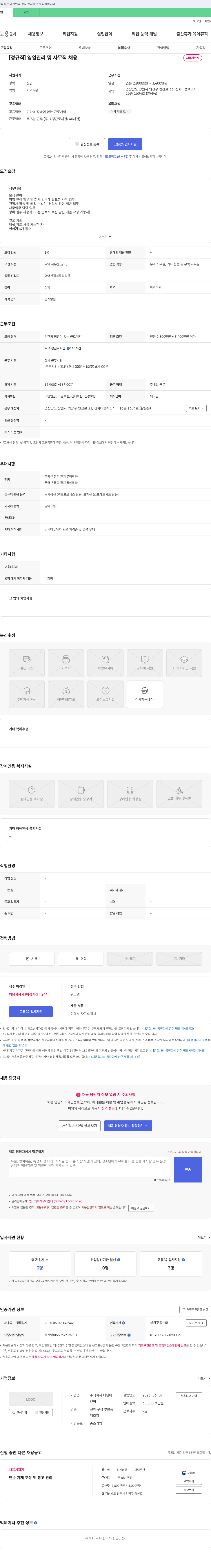The height and width of the screenshot is (1568, 211).
Task: Open 더보기 for 기업정보 section
Action: [x=204, y=1378]
